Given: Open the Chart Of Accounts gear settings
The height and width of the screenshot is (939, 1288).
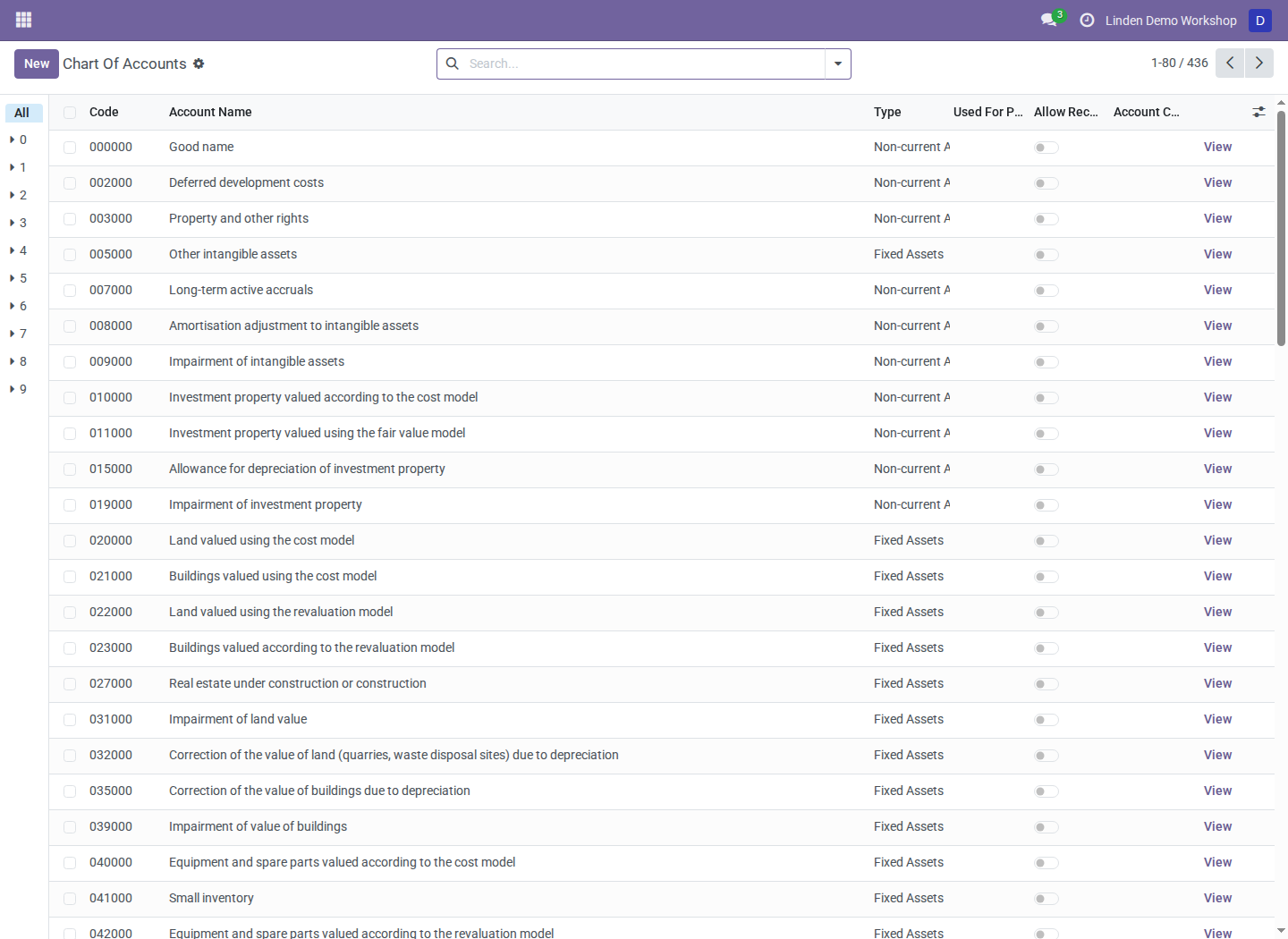Looking at the screenshot, I should pyautogui.click(x=199, y=63).
